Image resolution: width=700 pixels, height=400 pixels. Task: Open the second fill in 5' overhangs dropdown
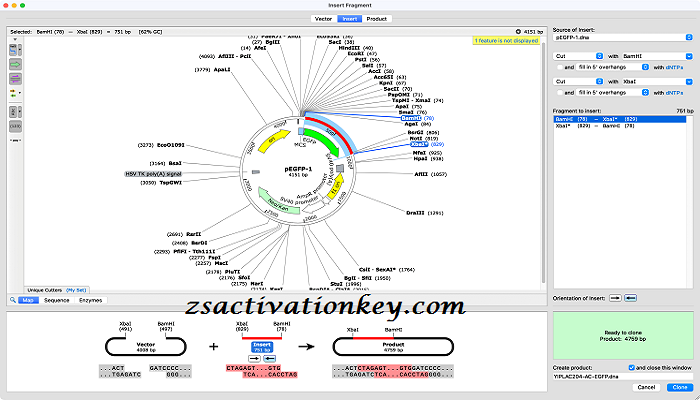pyautogui.click(x=612, y=92)
